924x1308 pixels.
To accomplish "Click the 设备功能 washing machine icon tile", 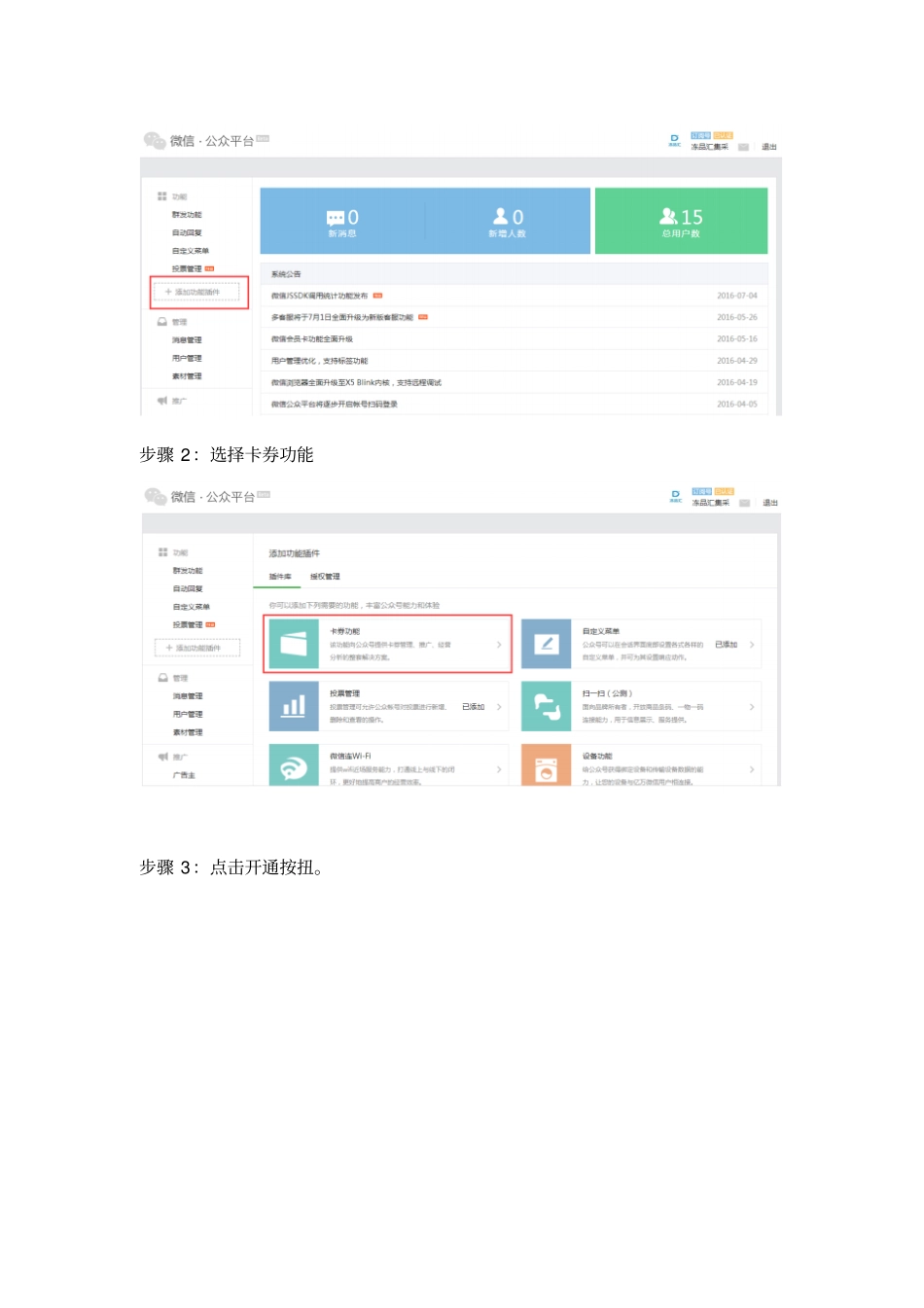I will pos(547,765).
